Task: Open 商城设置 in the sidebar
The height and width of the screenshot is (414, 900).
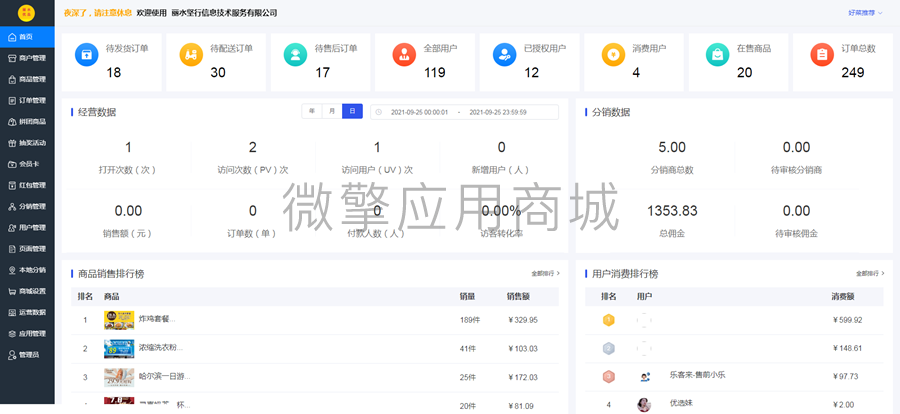Action: tap(27, 291)
